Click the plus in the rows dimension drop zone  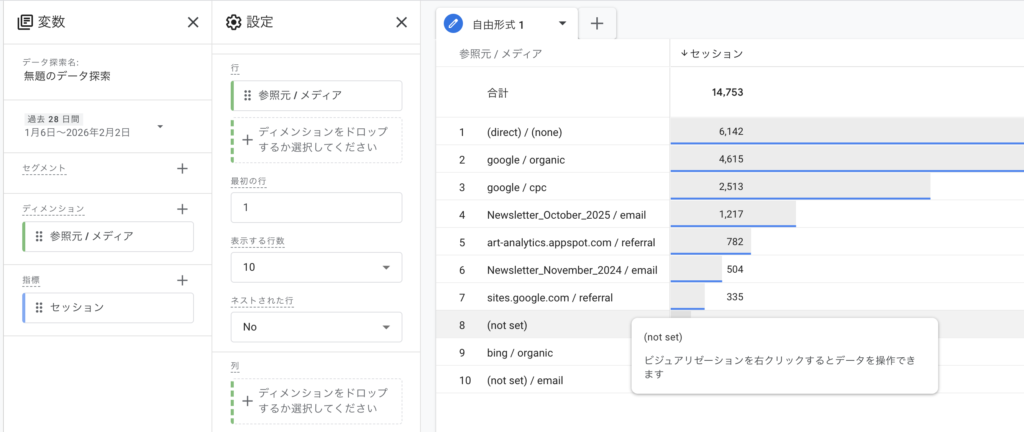tap(247, 140)
